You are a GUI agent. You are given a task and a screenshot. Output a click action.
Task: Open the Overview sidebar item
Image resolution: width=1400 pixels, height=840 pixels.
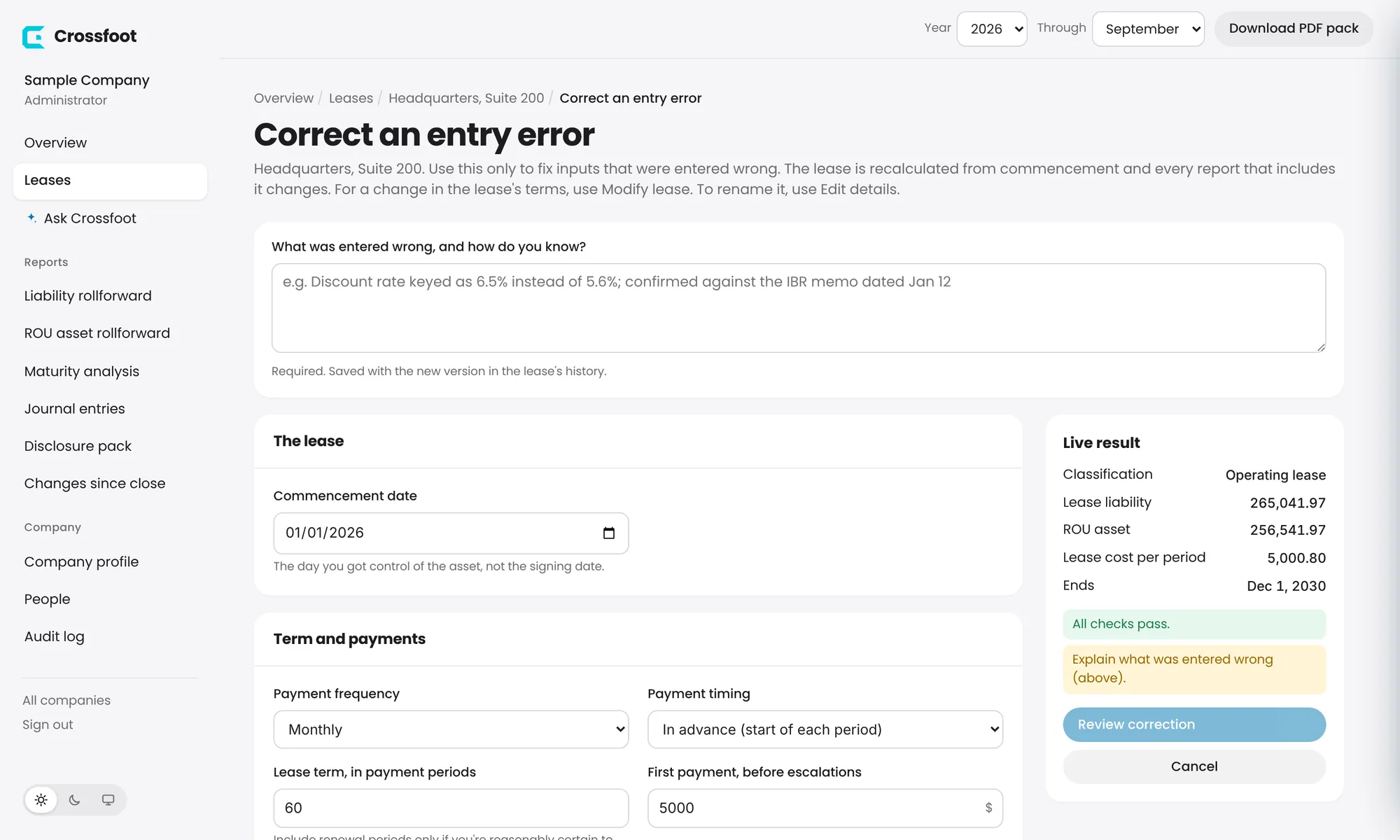110,143
